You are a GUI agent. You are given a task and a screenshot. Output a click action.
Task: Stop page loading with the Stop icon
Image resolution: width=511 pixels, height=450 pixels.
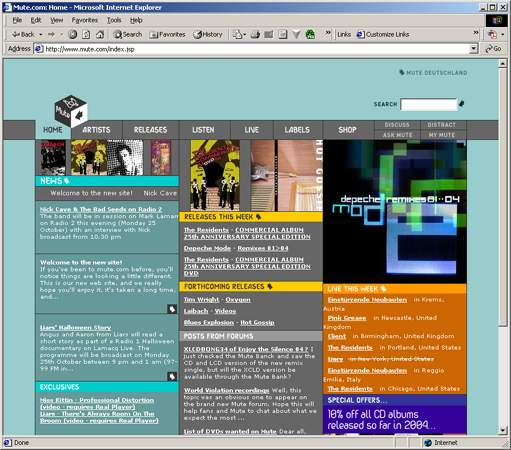tap(73, 34)
